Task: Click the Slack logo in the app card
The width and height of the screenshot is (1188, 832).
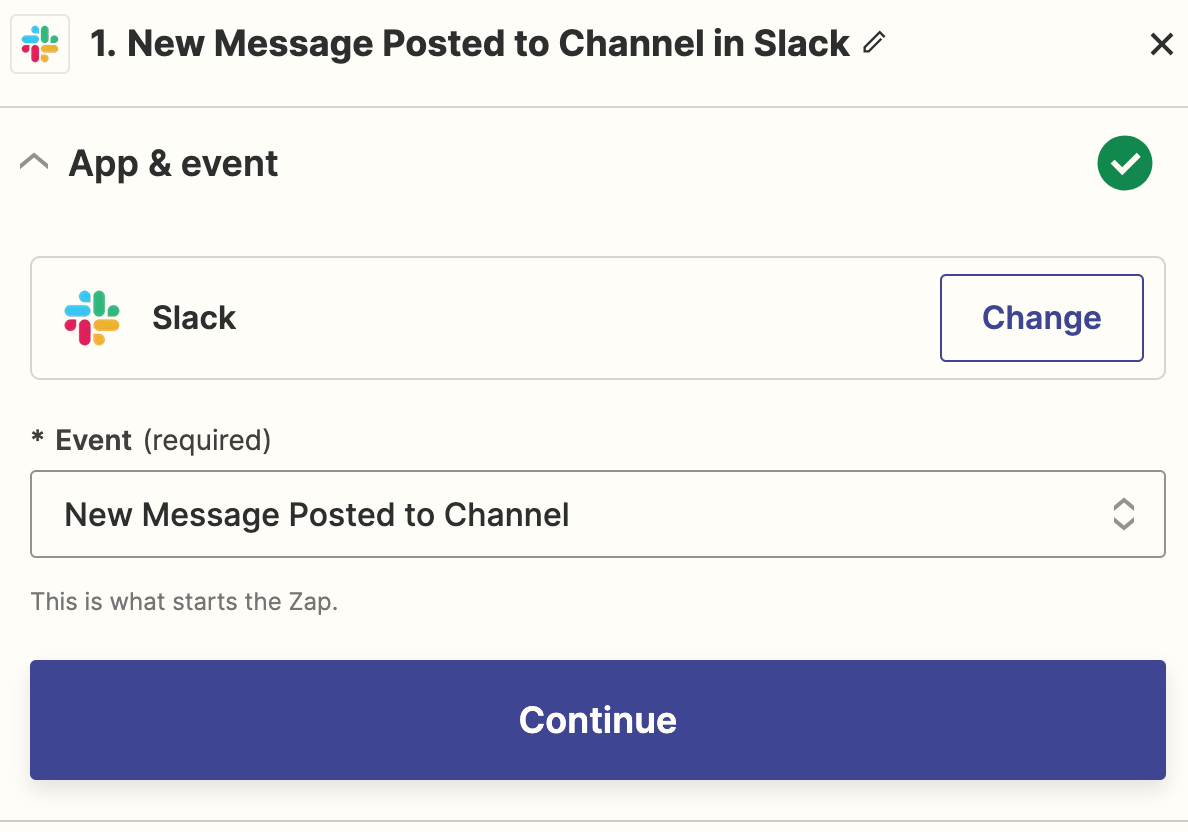Action: [92, 318]
